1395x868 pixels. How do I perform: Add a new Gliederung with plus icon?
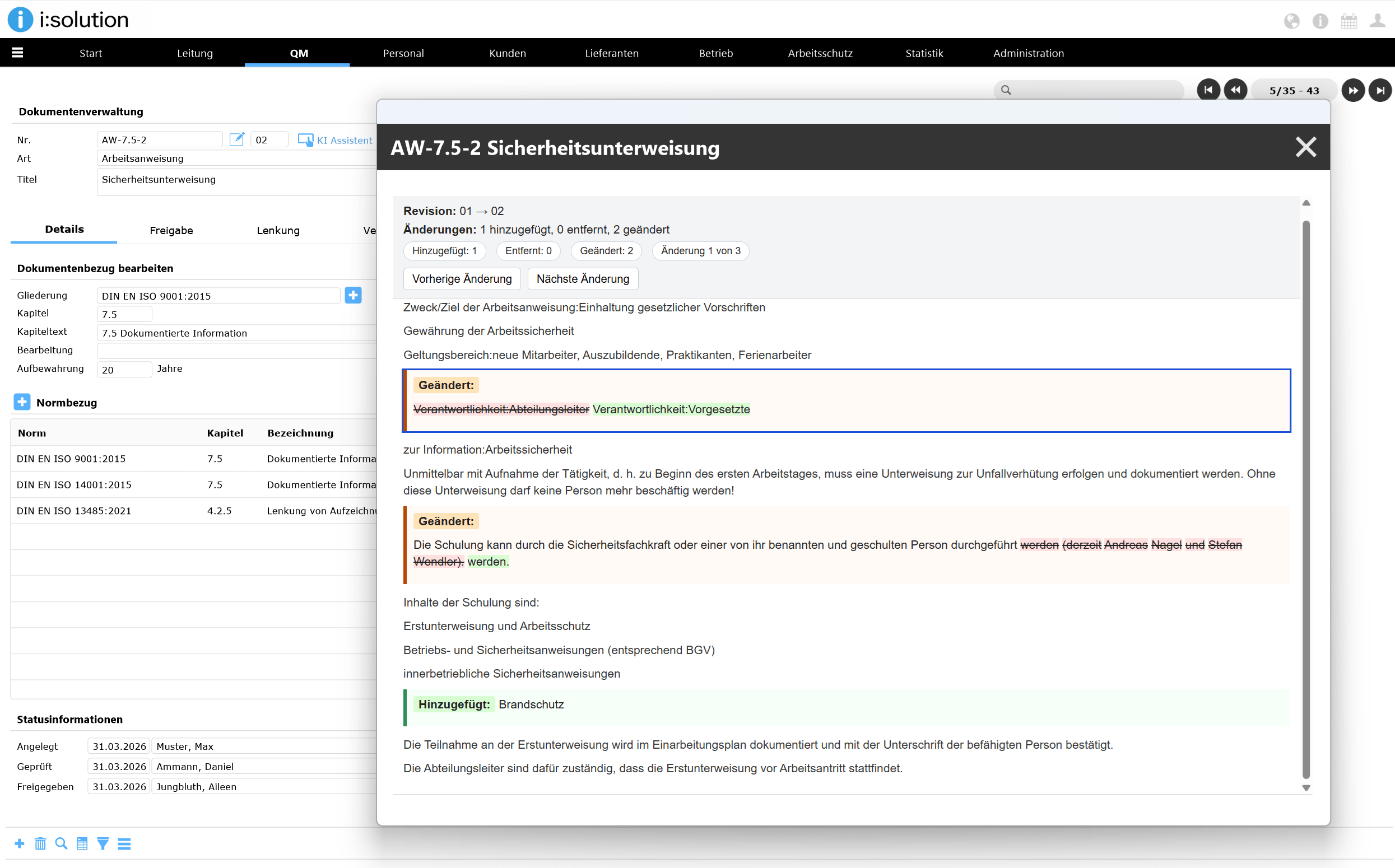353,296
